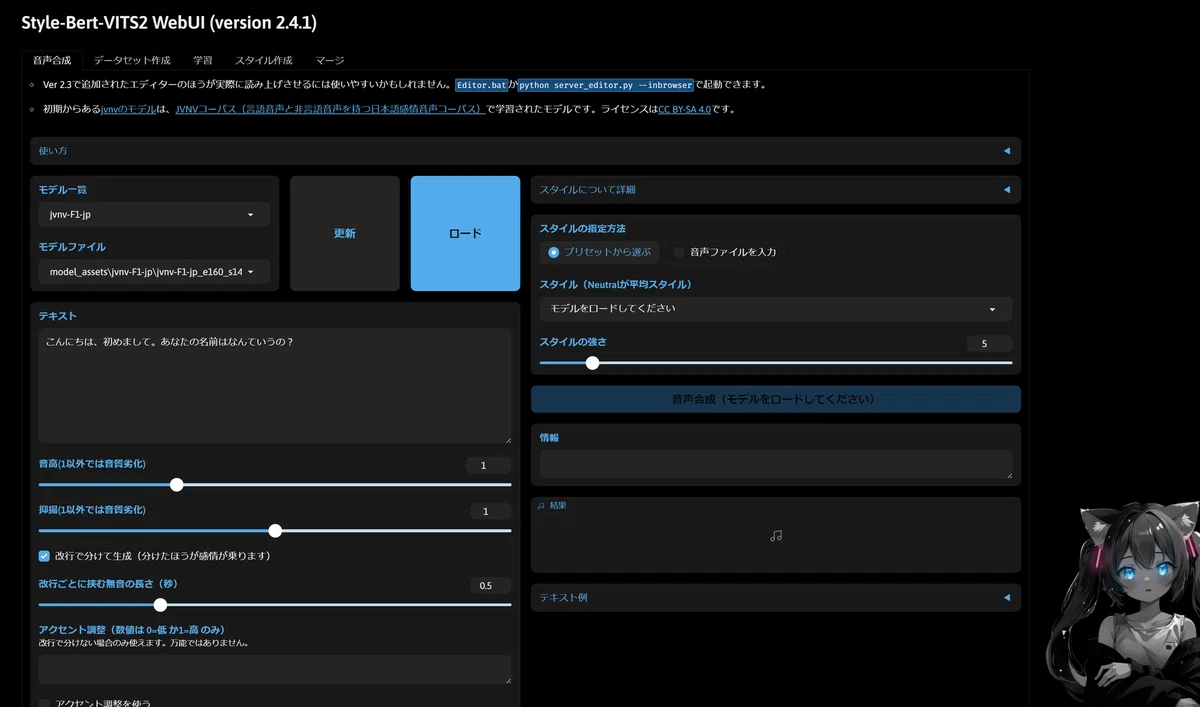Expand the スタイルについて詳細 section

click(x=776, y=190)
